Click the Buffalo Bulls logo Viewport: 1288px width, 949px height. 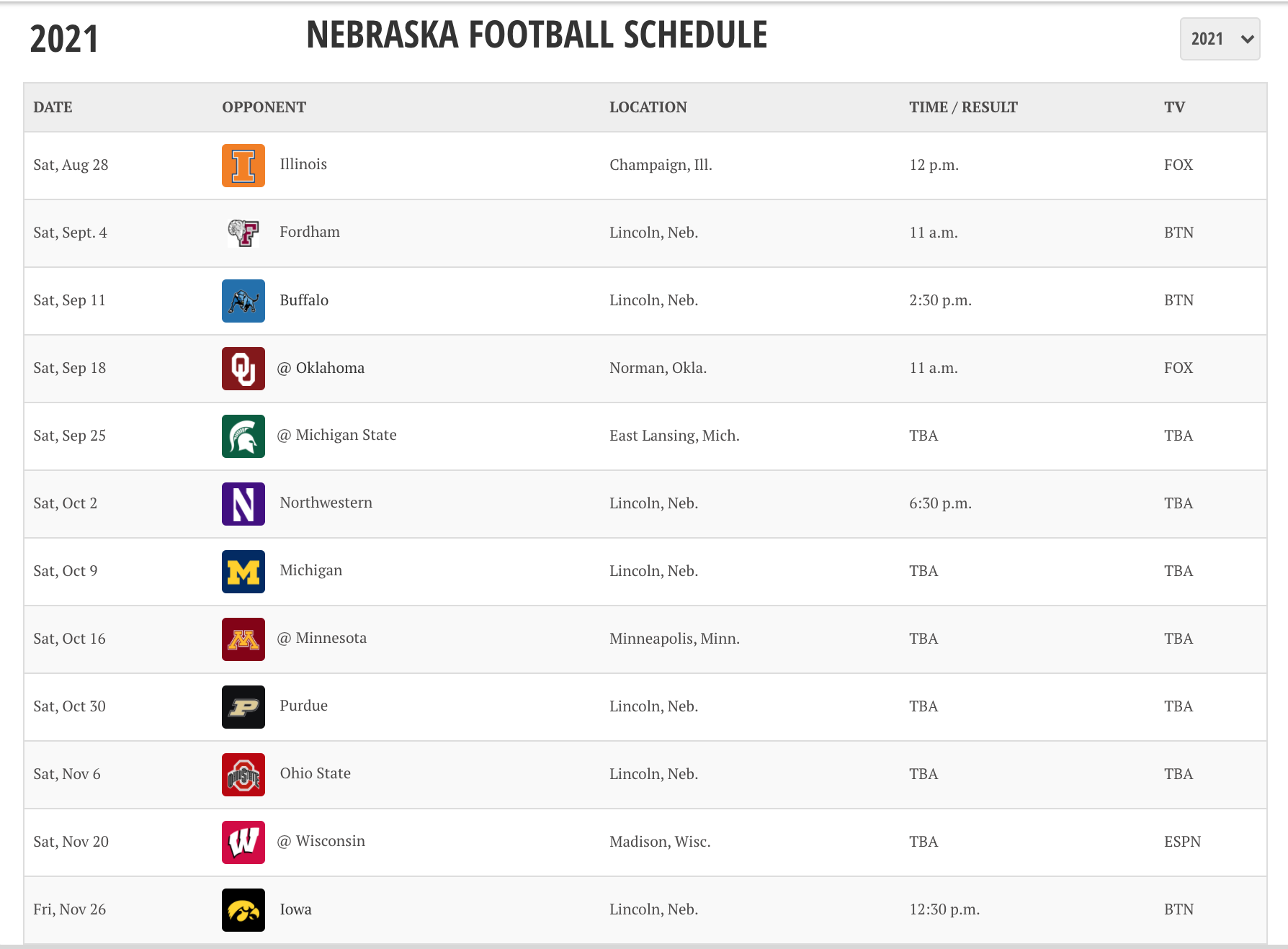[x=243, y=301]
